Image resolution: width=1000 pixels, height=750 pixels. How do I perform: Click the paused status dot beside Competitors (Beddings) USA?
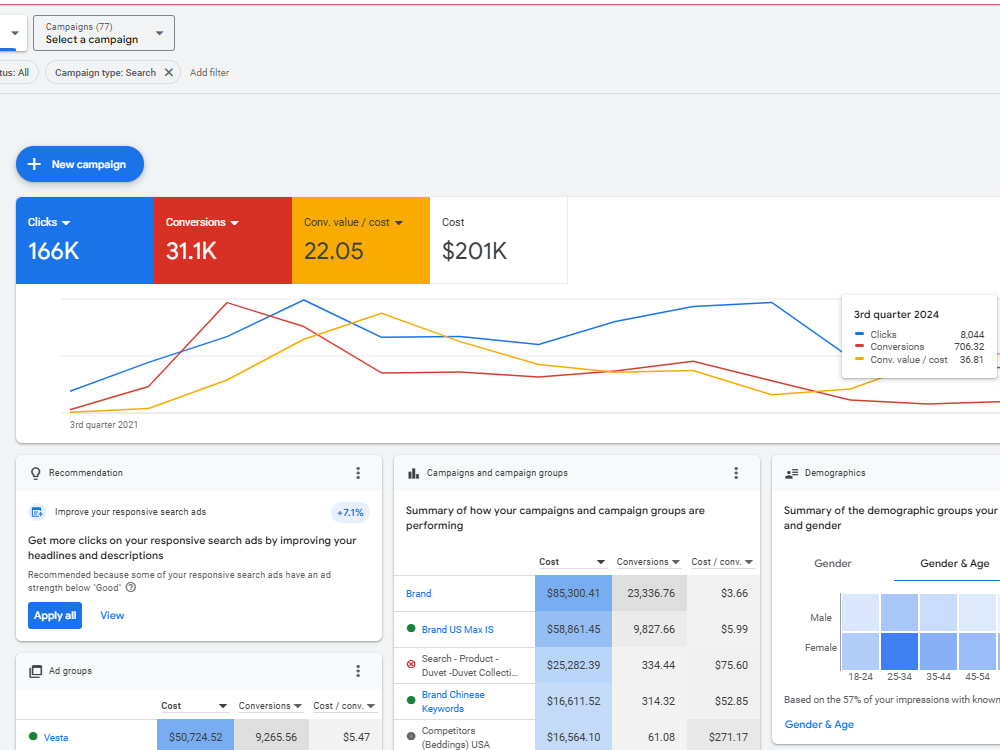(411, 736)
